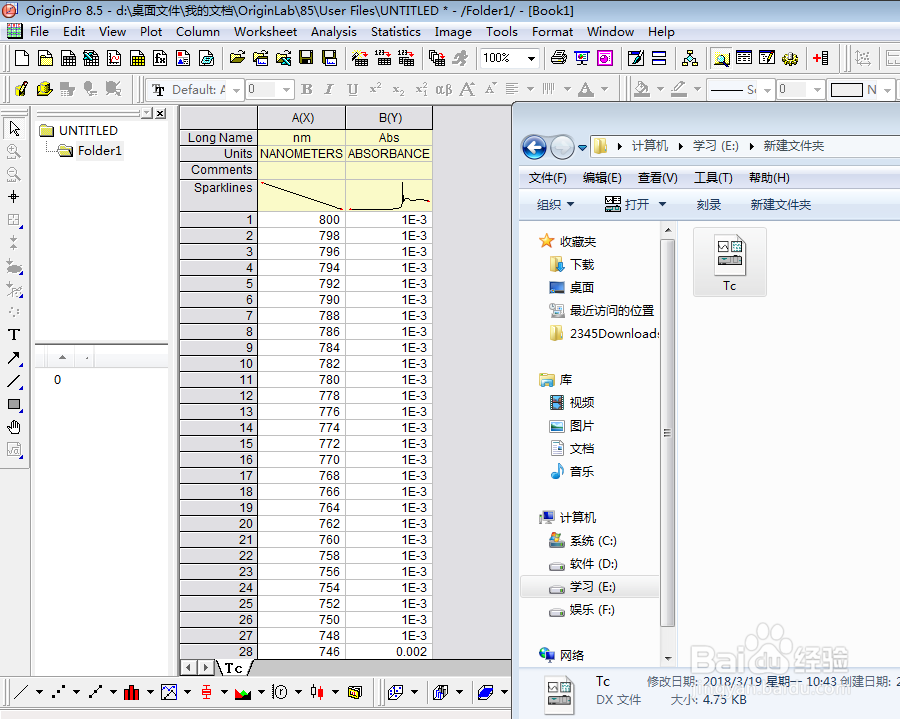Open the line style dropdown
Image resolution: width=900 pixels, height=719 pixels.
(x=767, y=90)
